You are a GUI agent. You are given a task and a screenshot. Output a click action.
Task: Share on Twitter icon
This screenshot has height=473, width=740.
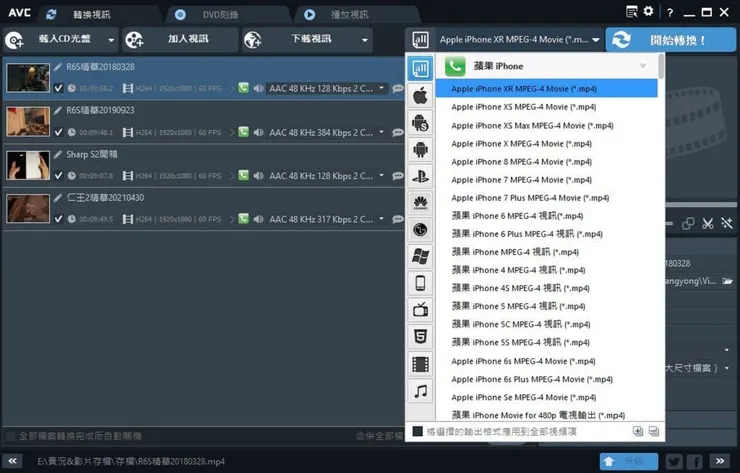coord(674,461)
